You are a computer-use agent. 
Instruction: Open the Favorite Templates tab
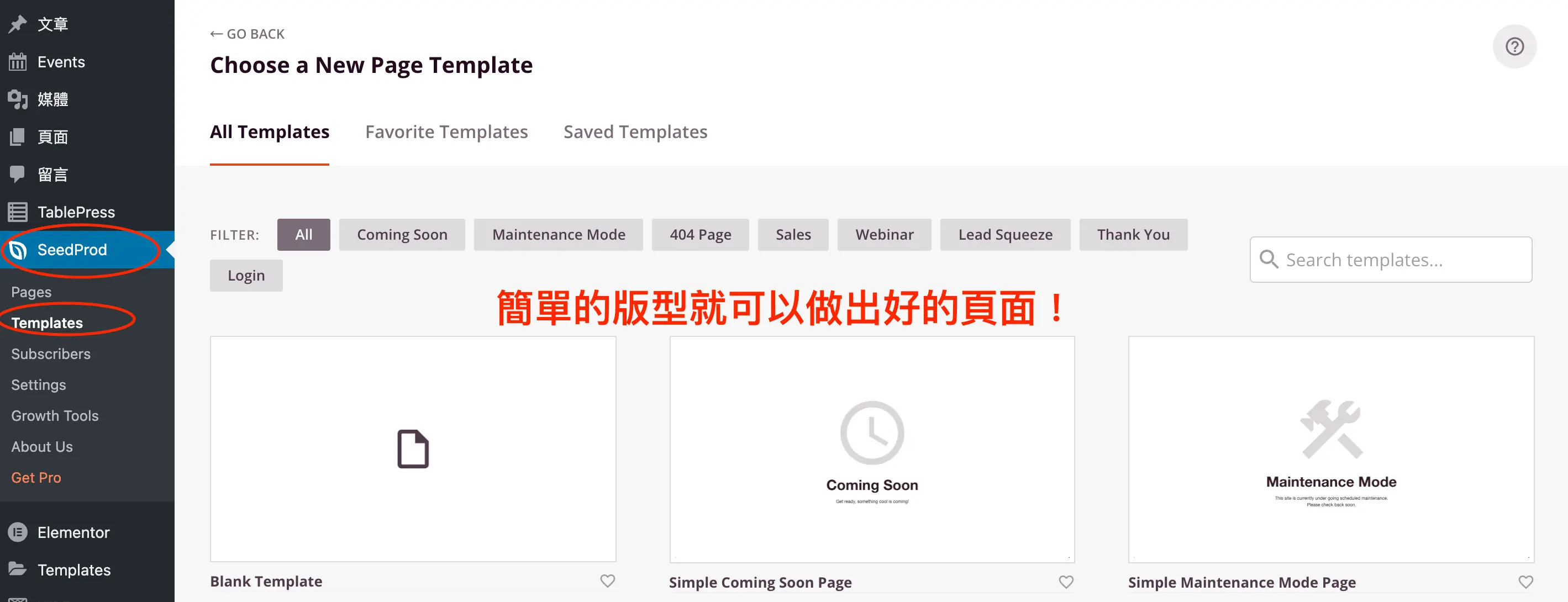446,131
